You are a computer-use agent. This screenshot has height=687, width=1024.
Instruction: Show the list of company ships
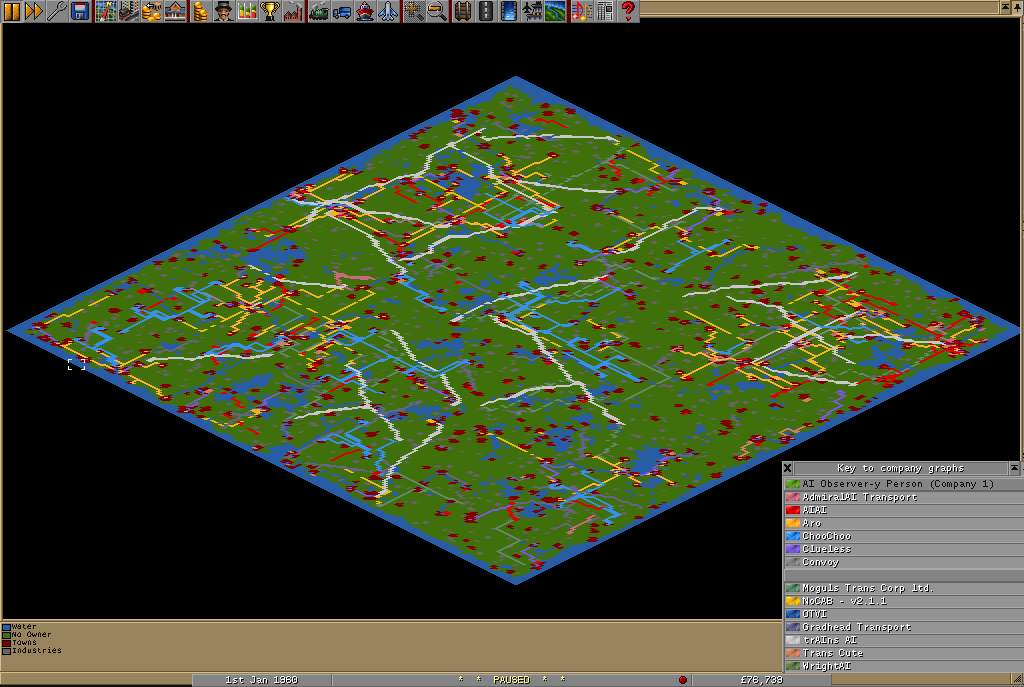365,11
